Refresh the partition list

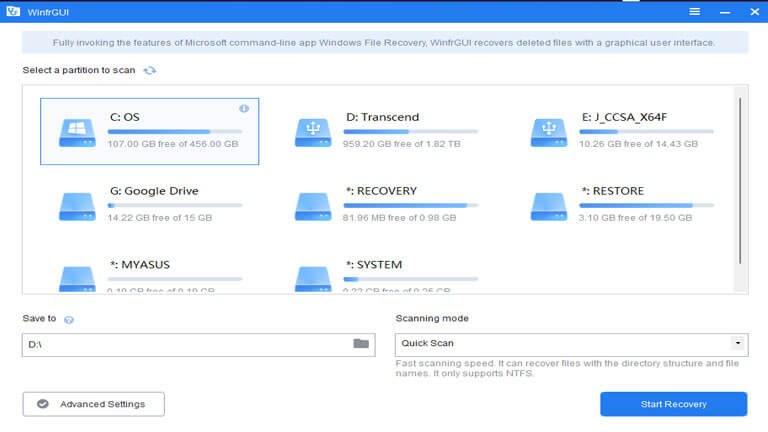coord(150,71)
